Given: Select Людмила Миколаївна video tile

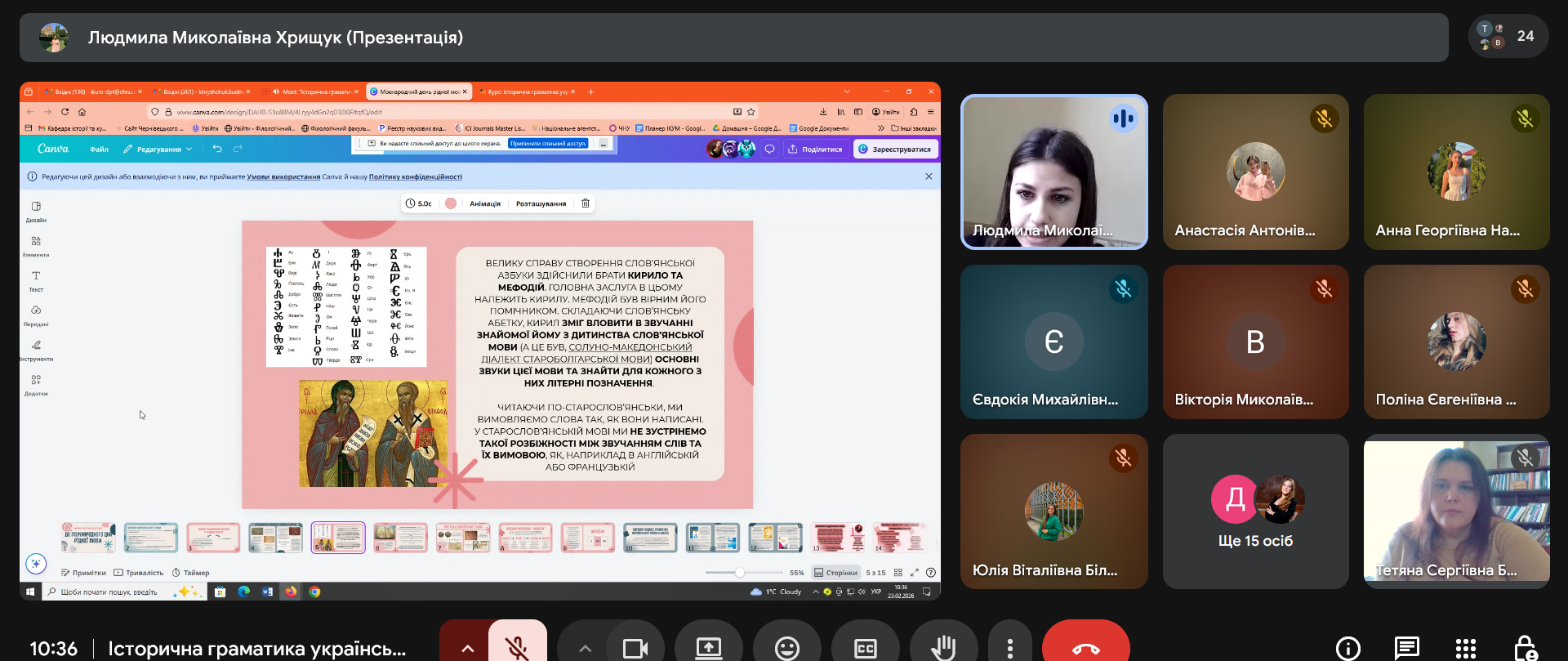Looking at the screenshot, I should pos(1054,172).
